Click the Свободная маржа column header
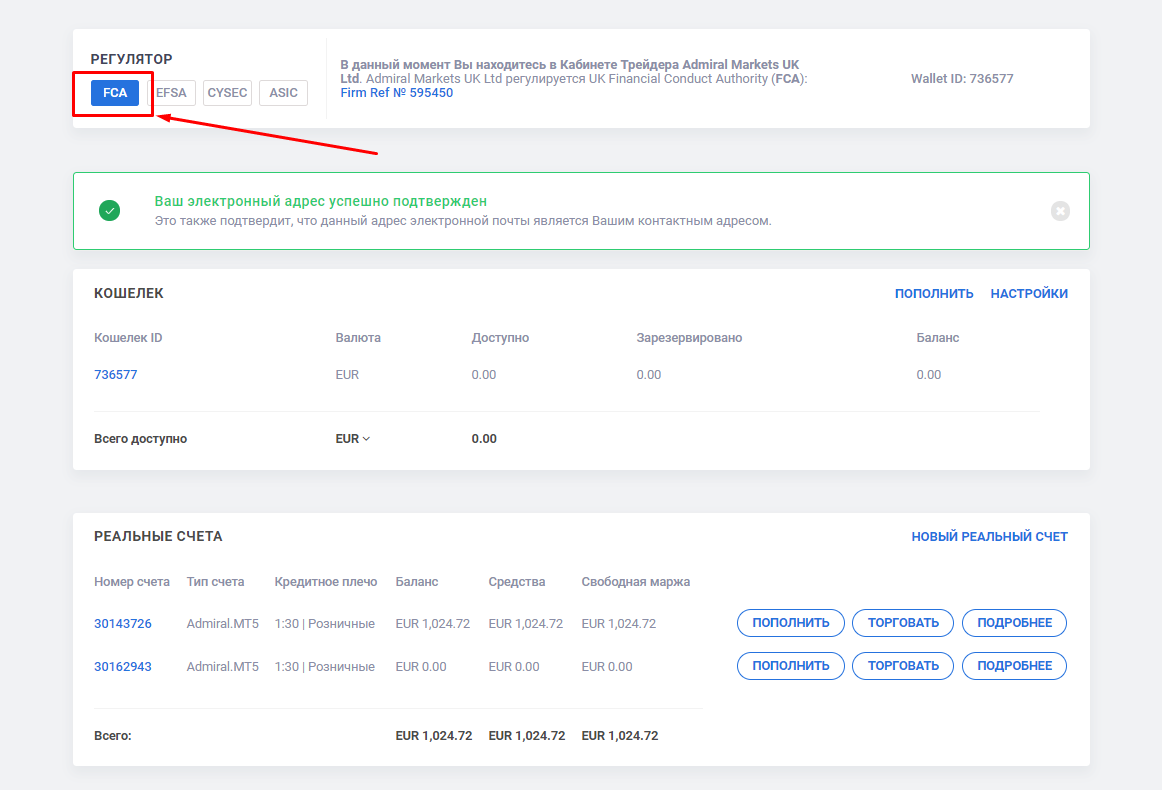 (635, 582)
